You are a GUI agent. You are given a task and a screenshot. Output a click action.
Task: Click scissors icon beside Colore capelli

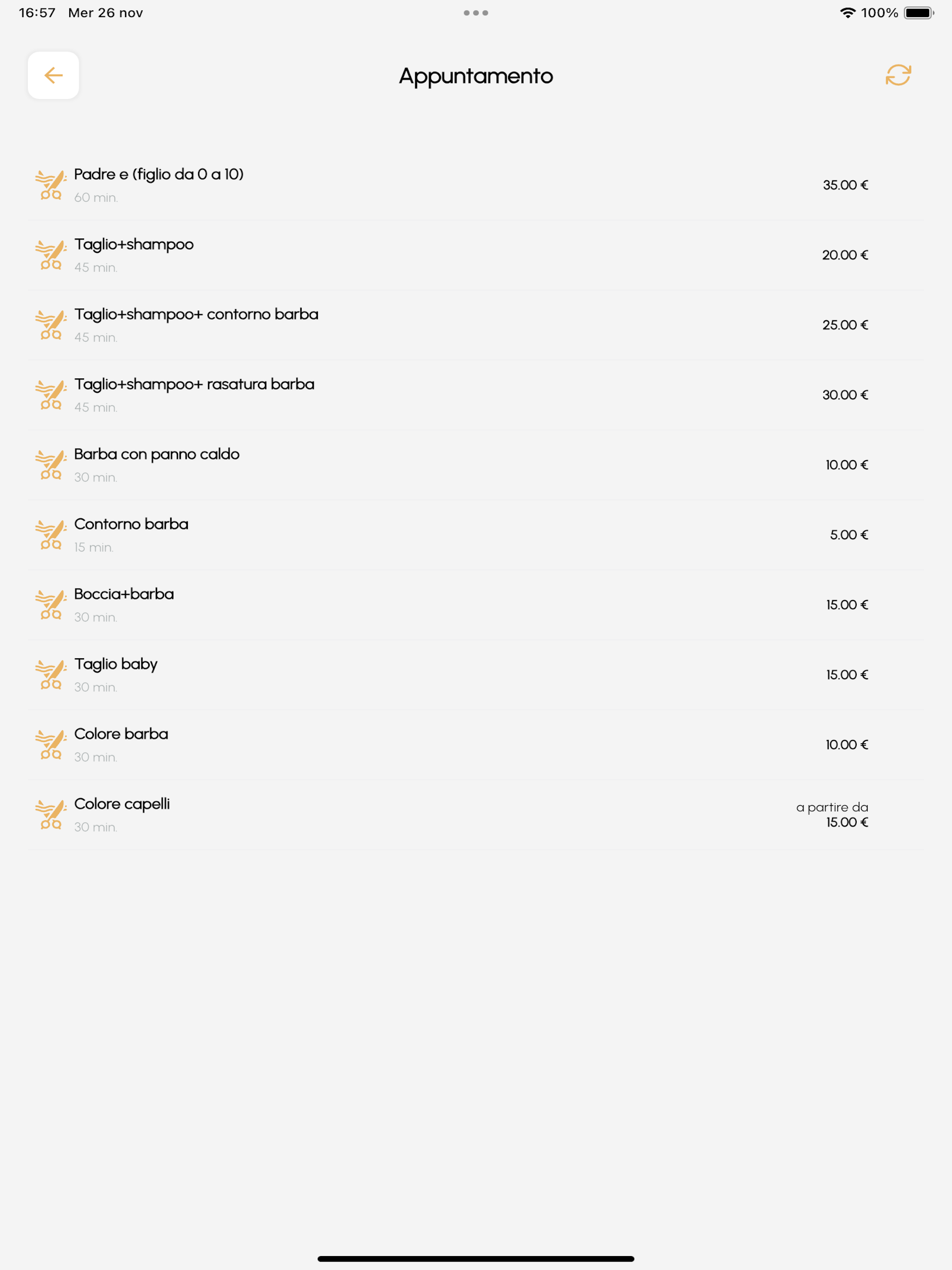[x=51, y=815]
